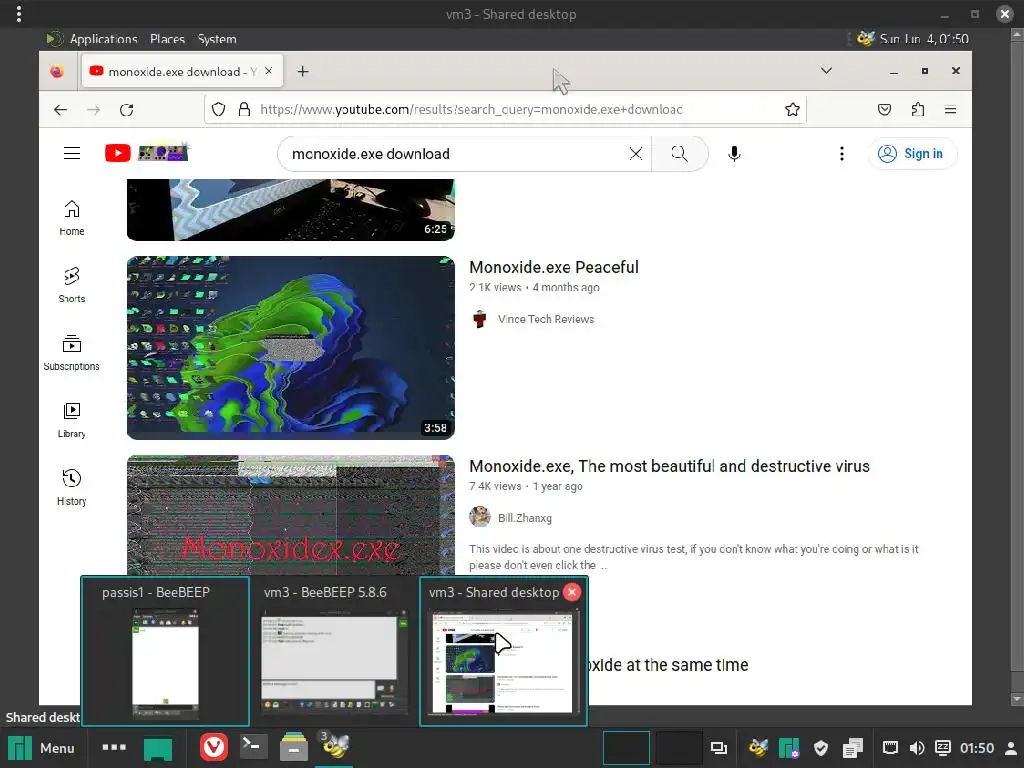Image resolution: width=1024 pixels, height=768 pixels.
Task: Expand the list all tabs chevron
Action: (x=826, y=71)
